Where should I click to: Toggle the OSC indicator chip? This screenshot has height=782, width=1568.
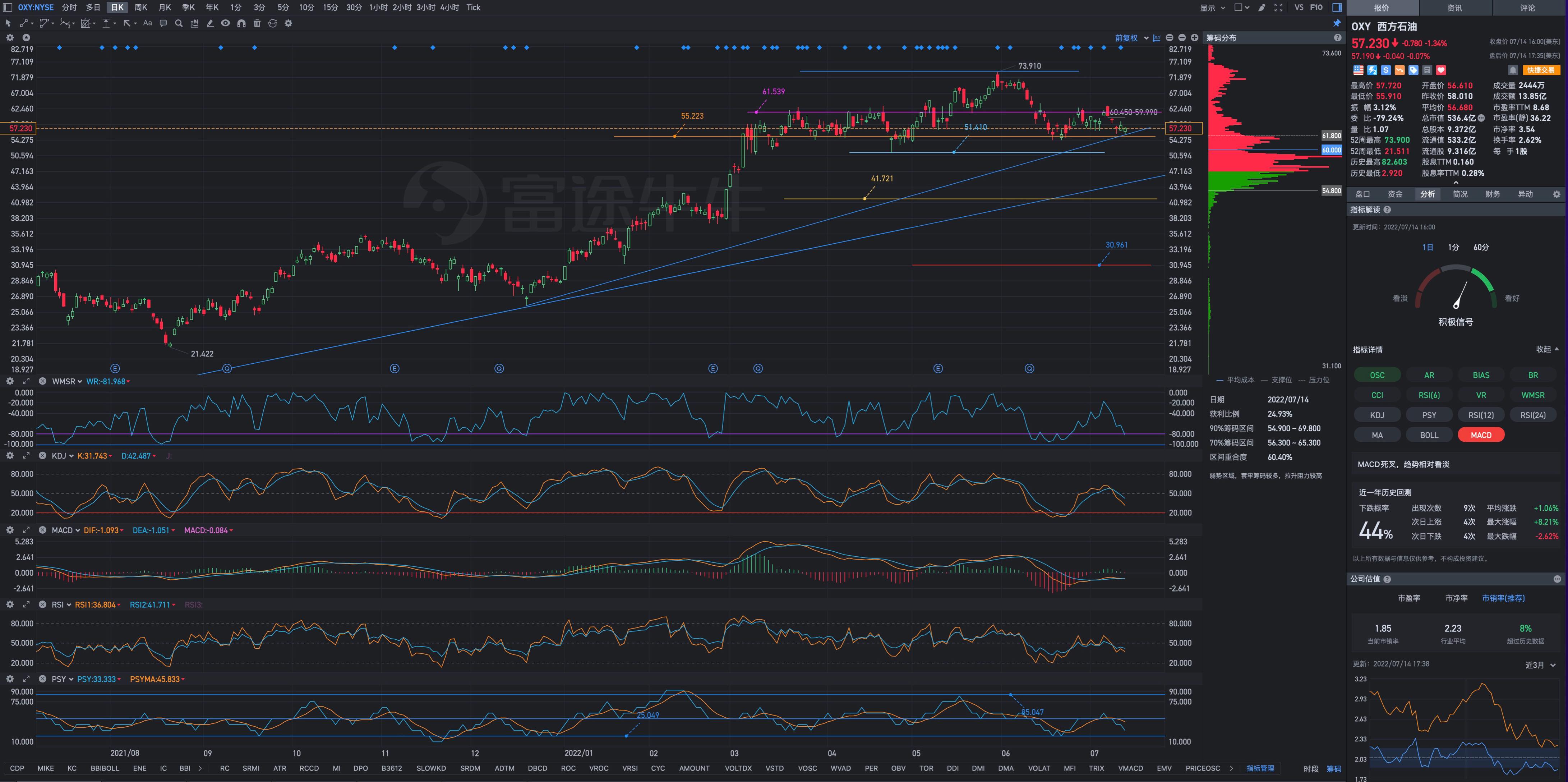point(1377,375)
